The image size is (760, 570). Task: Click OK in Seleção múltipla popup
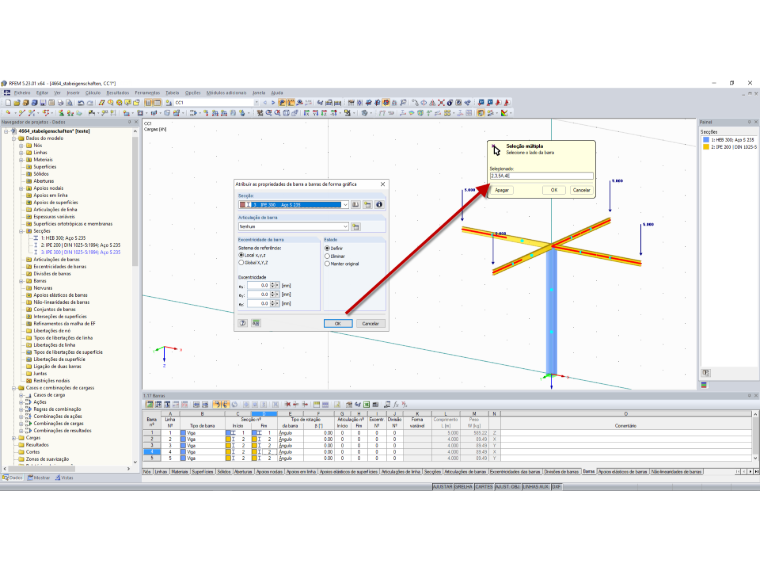click(554, 190)
